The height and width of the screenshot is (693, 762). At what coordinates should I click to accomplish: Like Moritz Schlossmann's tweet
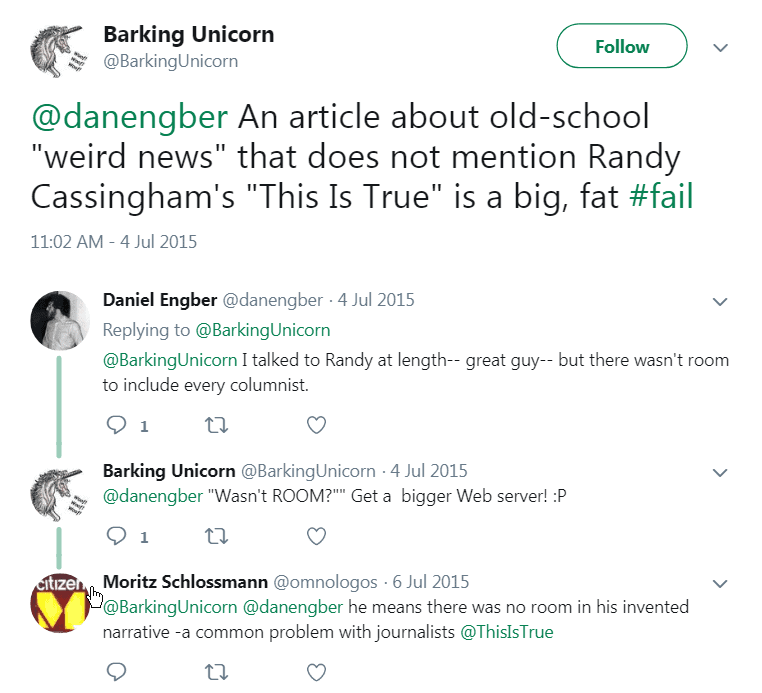316,670
